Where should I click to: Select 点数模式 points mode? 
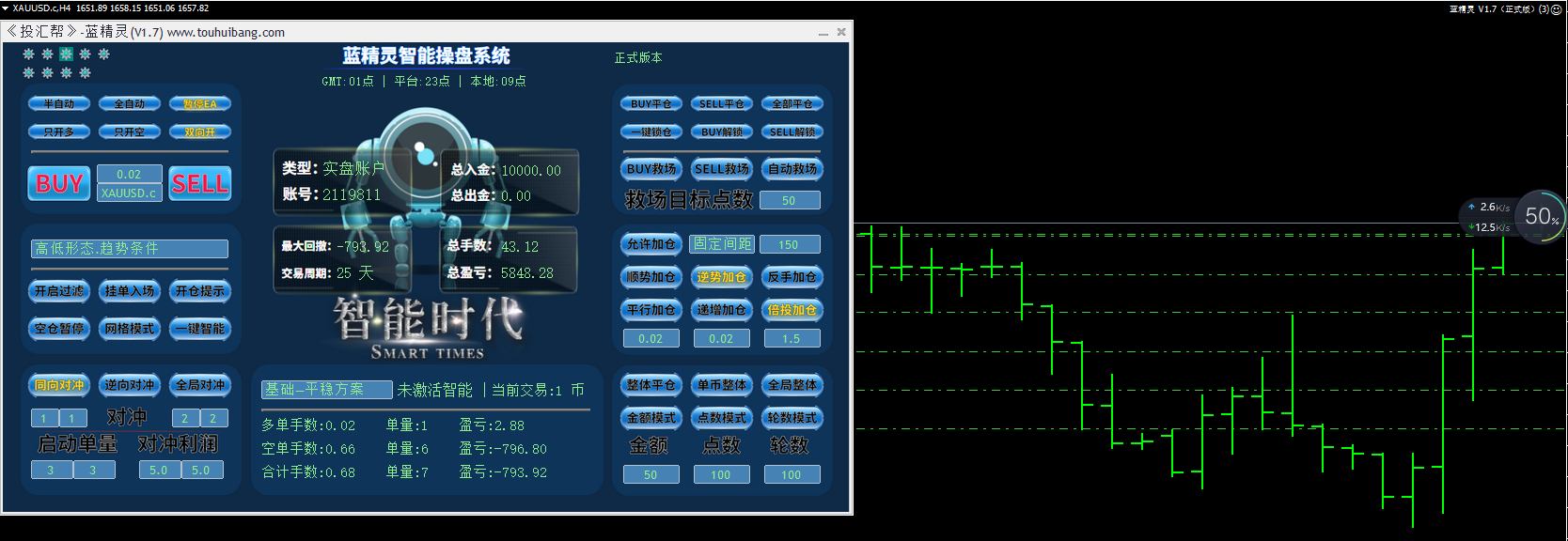pos(722,418)
